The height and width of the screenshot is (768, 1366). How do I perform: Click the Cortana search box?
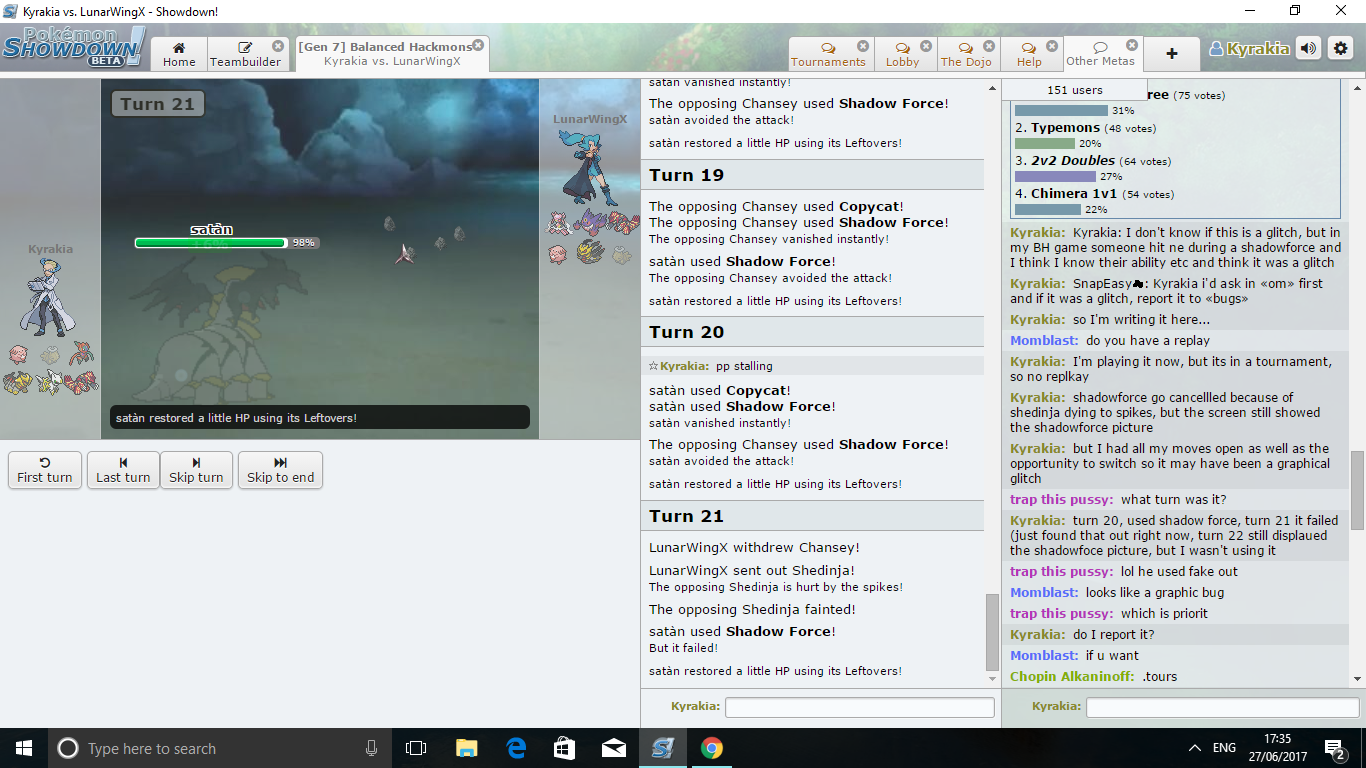click(x=220, y=748)
